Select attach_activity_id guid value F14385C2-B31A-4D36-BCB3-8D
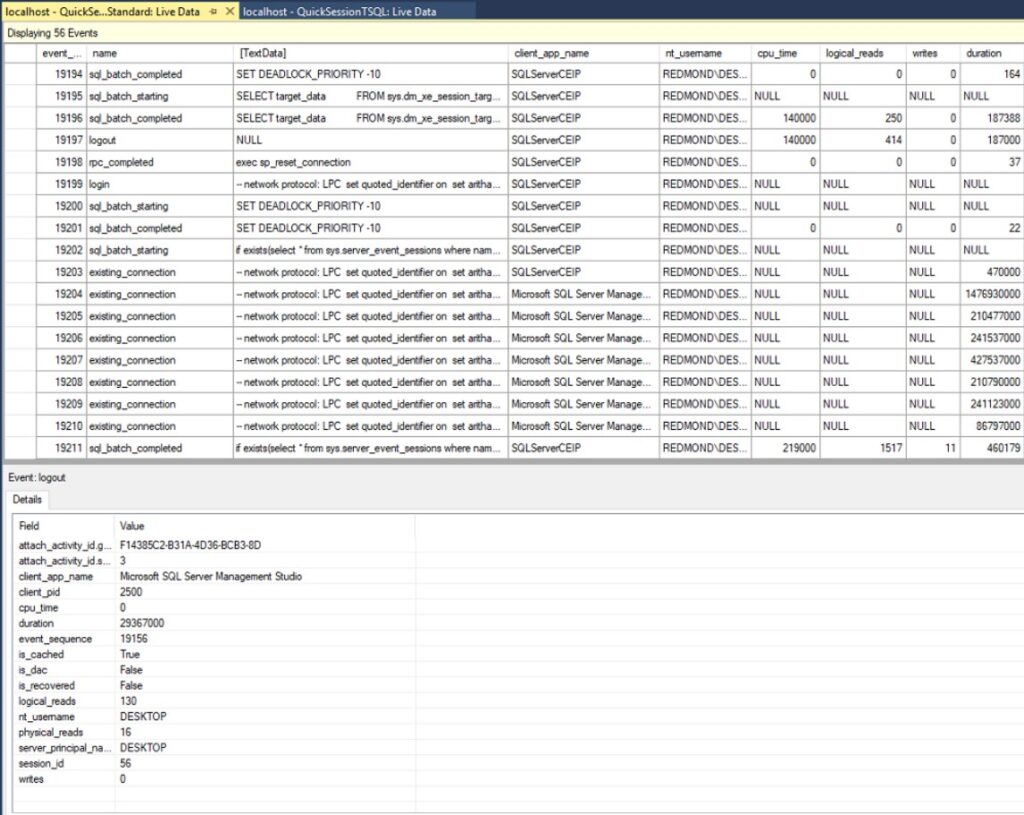The width and height of the screenshot is (1024, 815). pos(190,545)
